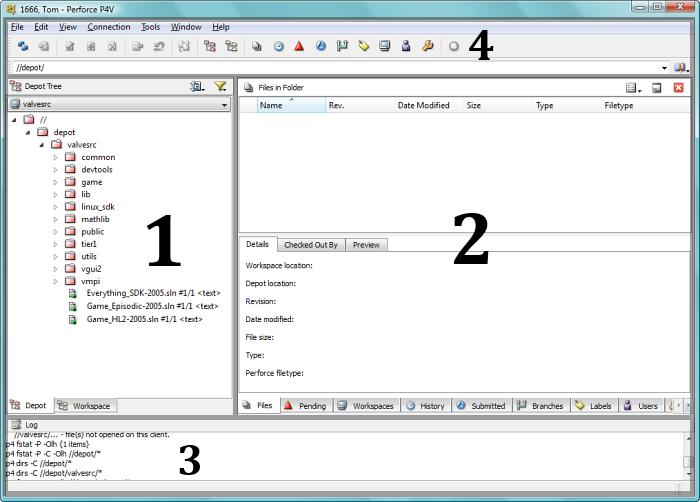Viewport: 700px width, 502px height.
Task: Expand the vmpi folder arrow
Action: pyautogui.click(x=55, y=281)
